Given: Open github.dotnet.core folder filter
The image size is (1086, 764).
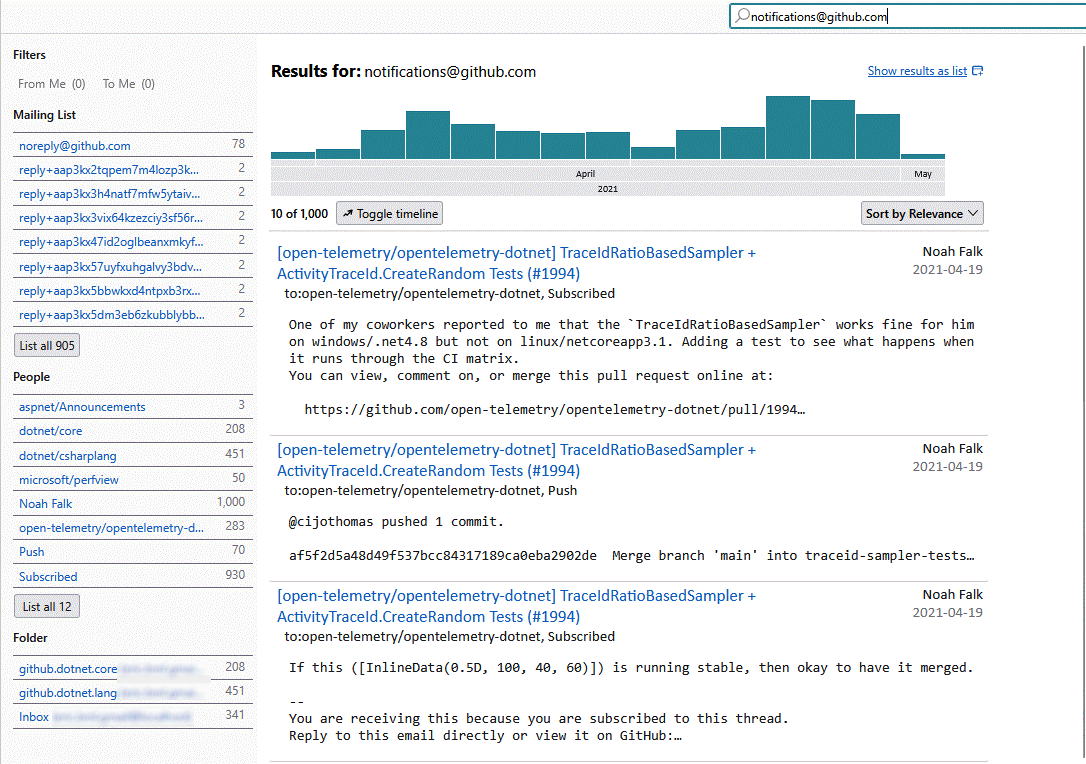Looking at the screenshot, I should [x=68, y=669].
